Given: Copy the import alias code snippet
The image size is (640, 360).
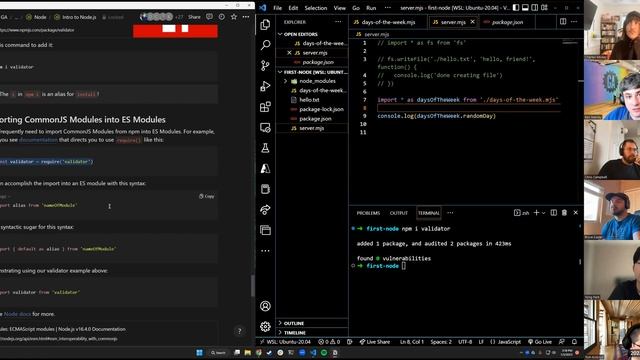Looking at the screenshot, I should (207, 196).
